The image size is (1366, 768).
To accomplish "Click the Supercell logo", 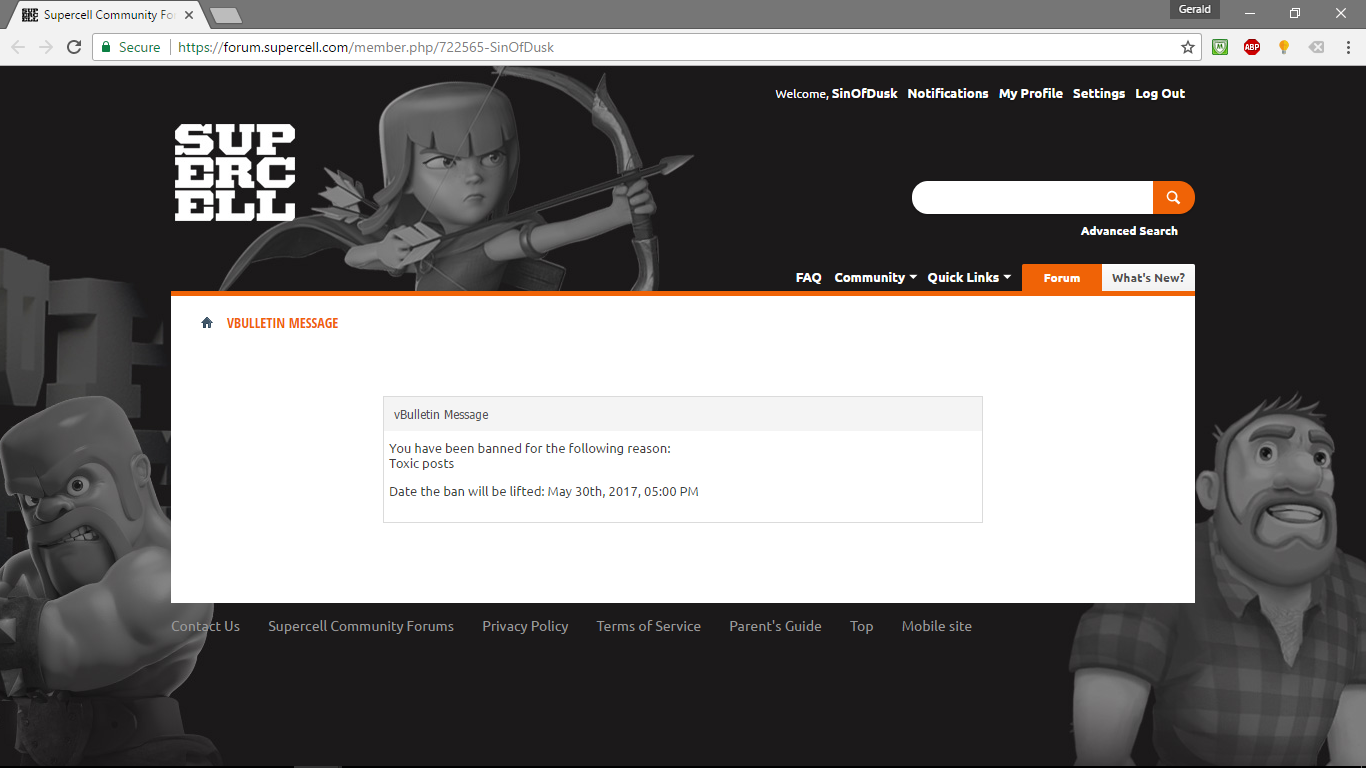I will [x=235, y=172].
